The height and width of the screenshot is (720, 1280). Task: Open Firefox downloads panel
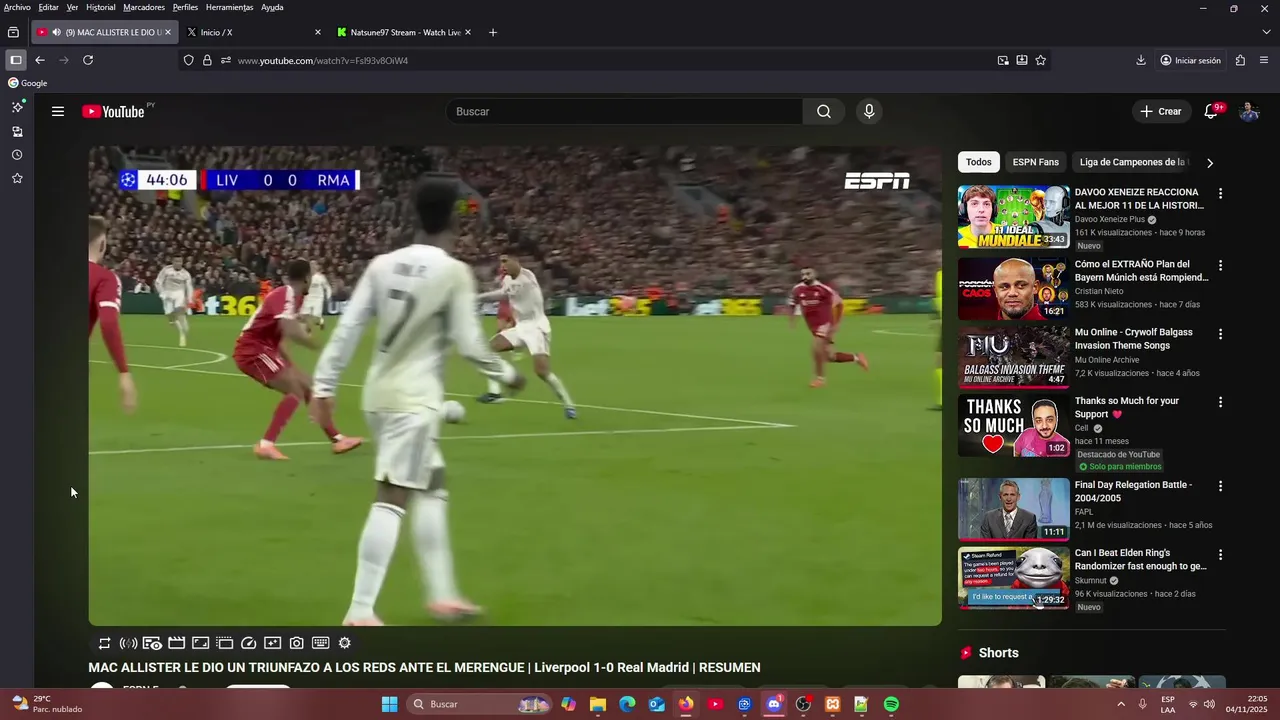coord(1141,60)
